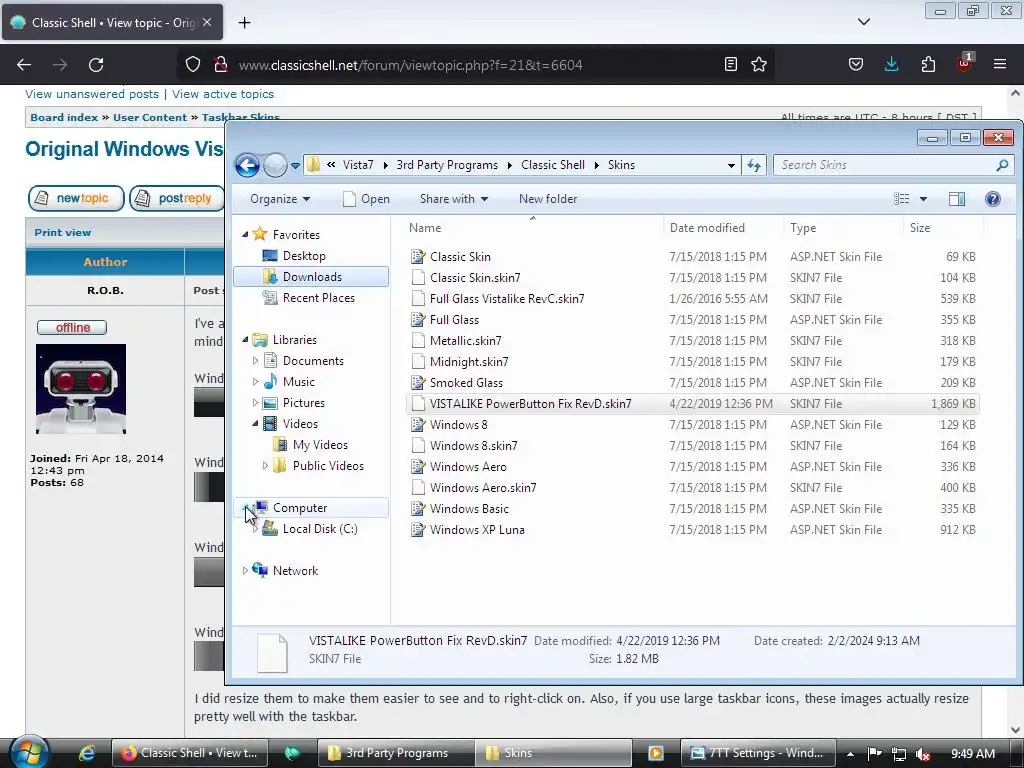Screen dimensions: 1024x768
Task: Click the Explorer help icon
Action: point(993,199)
